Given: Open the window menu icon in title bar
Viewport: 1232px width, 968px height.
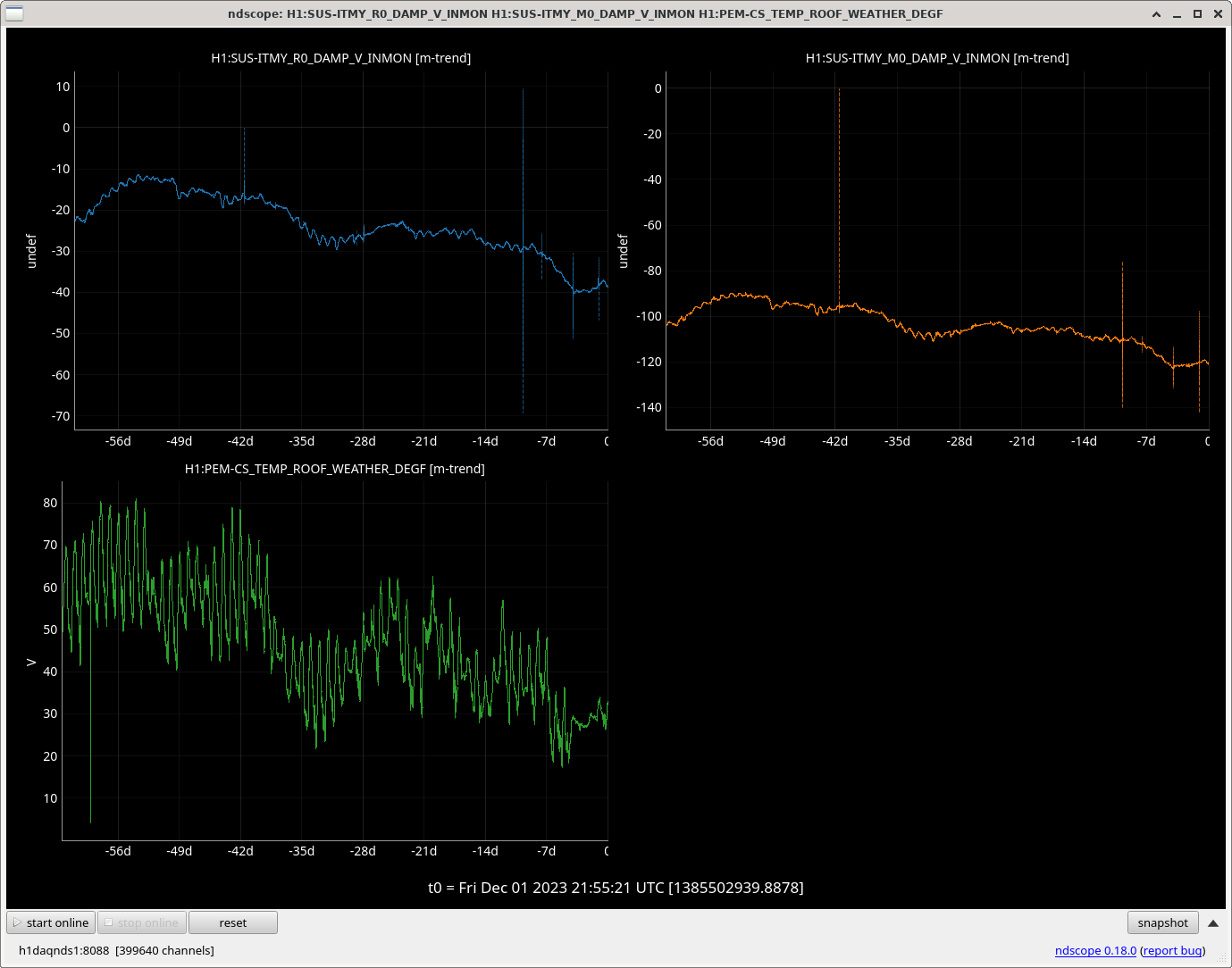Looking at the screenshot, I should coord(14,13).
